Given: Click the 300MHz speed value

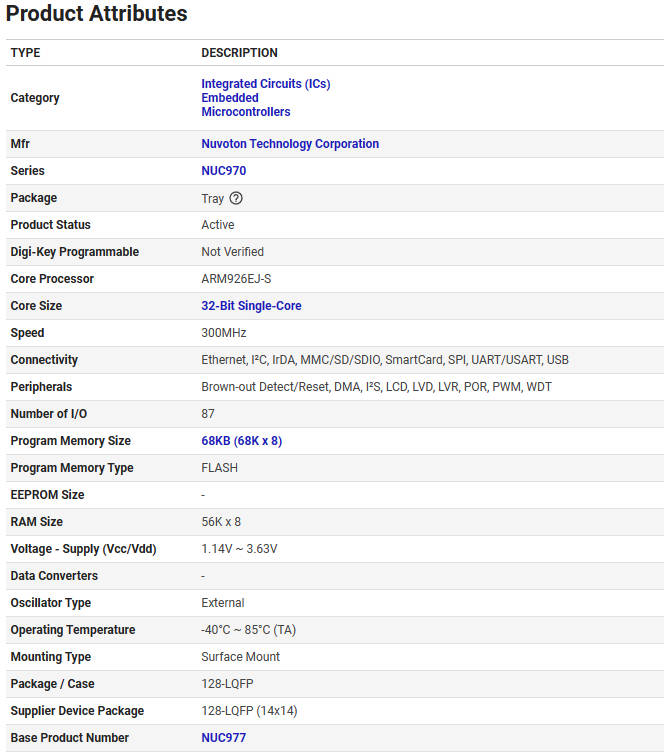Looking at the screenshot, I should [x=223, y=333].
